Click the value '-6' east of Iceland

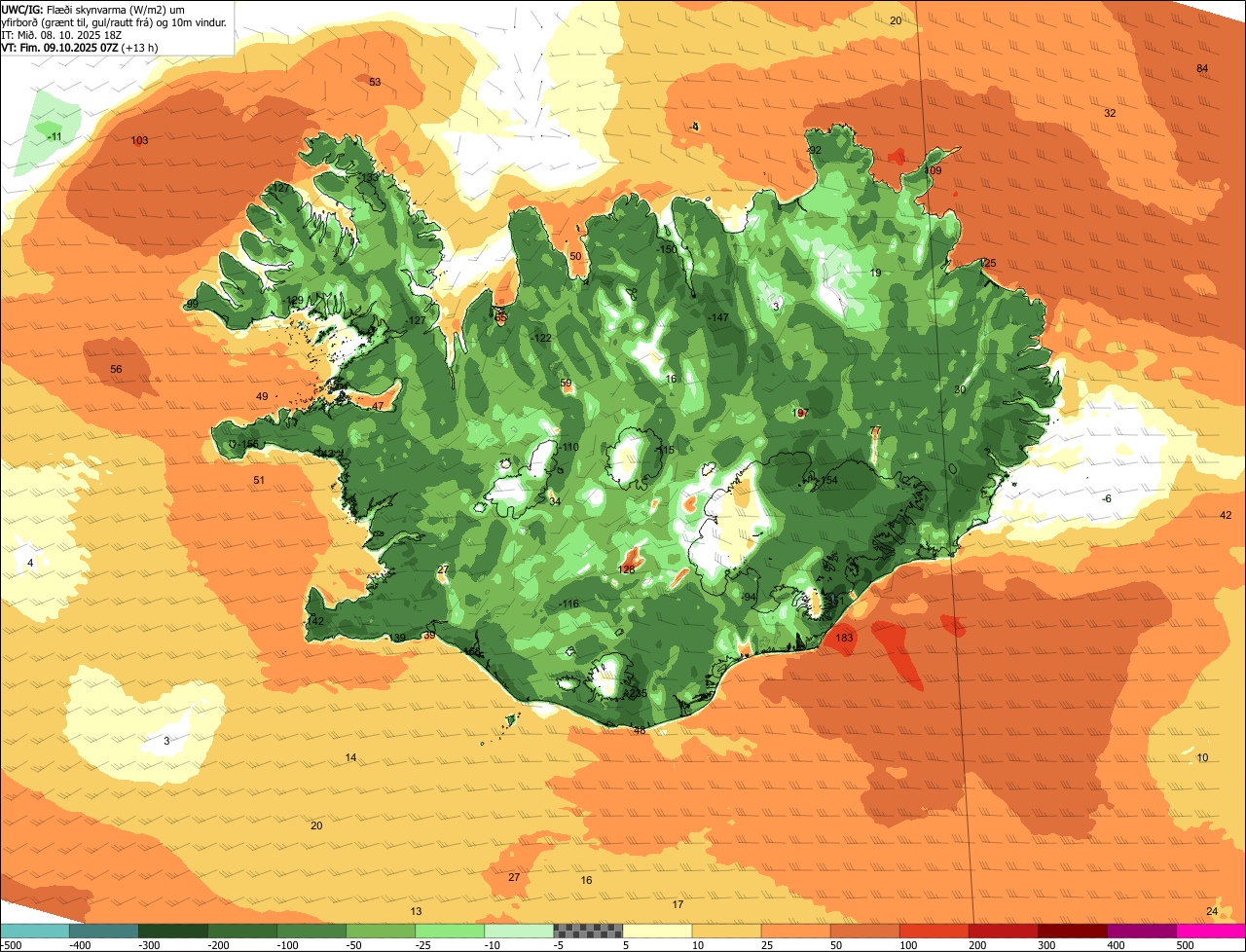(x=1105, y=498)
